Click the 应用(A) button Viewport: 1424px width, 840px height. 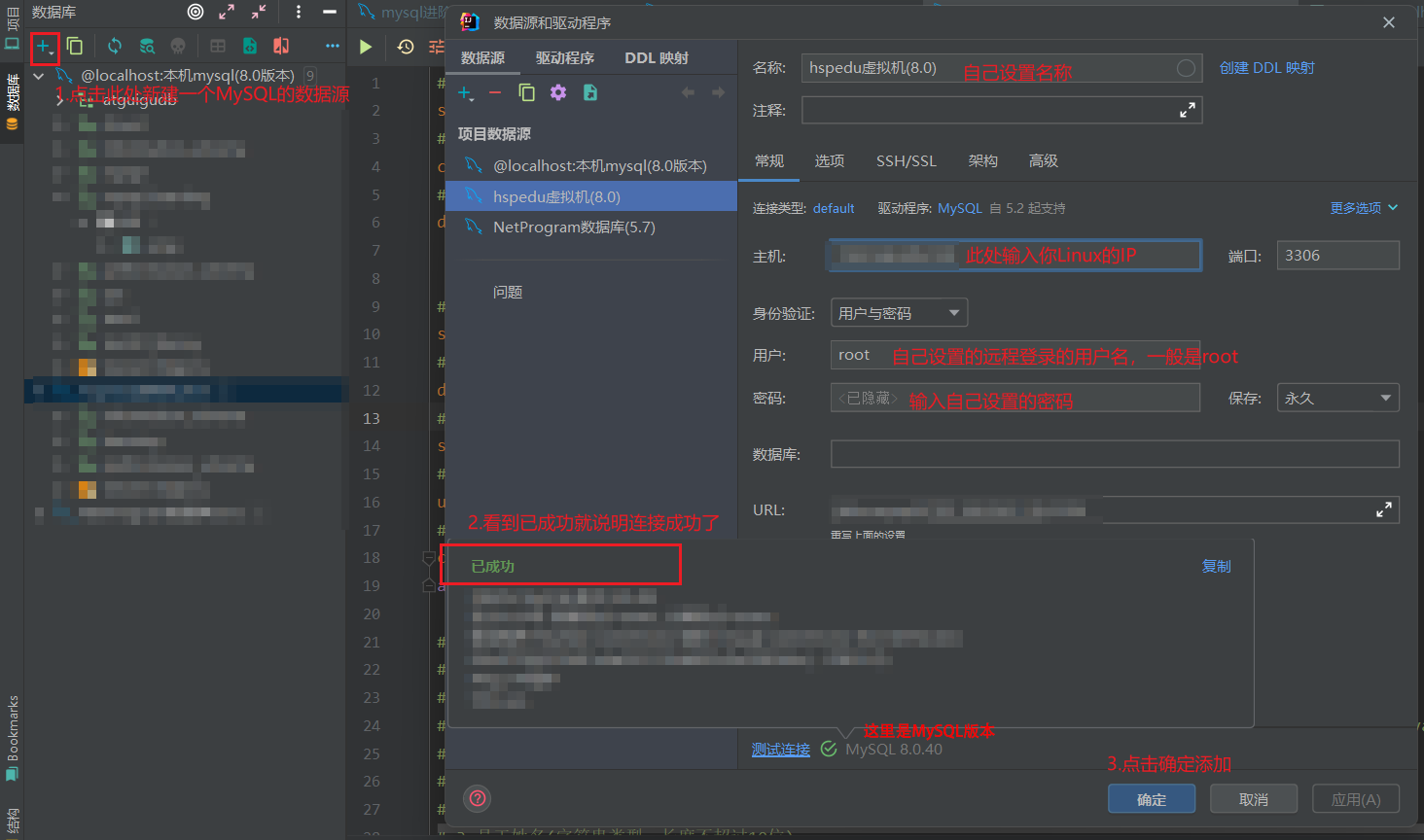1356,799
